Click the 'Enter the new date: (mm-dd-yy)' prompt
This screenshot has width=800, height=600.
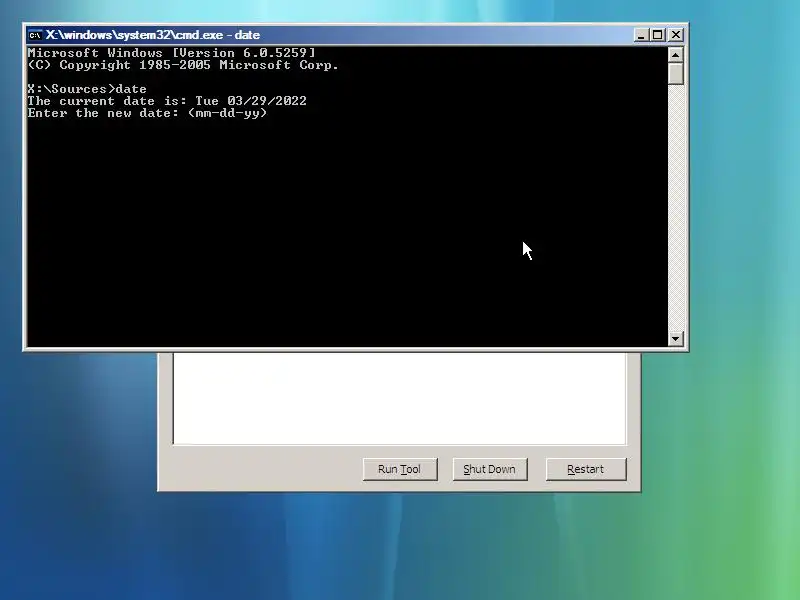click(147, 113)
